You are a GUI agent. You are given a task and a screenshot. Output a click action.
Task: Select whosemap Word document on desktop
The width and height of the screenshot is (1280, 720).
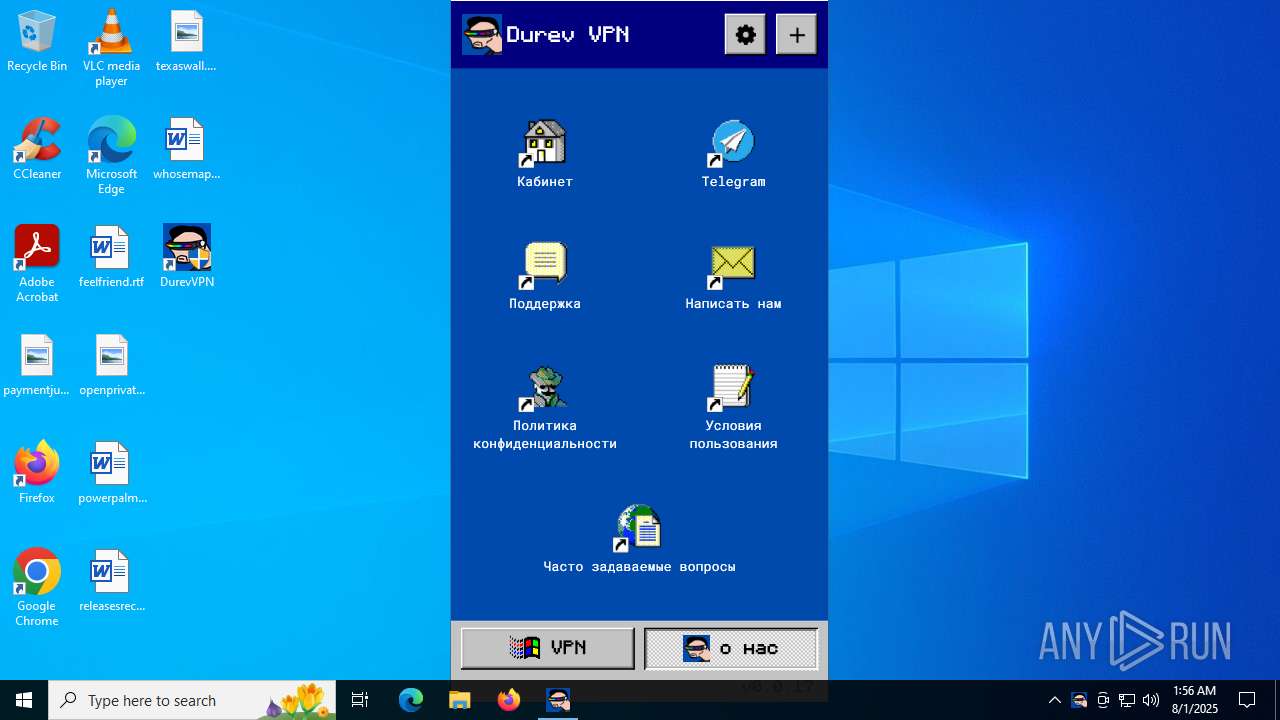tap(186, 149)
